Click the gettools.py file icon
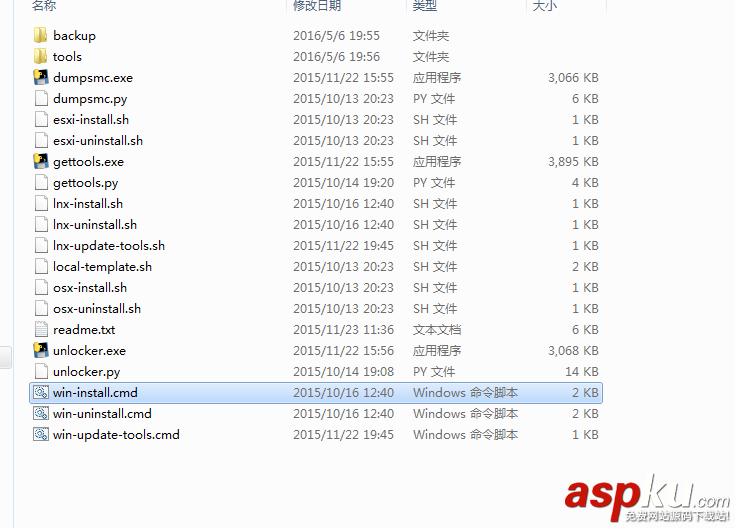 point(41,182)
